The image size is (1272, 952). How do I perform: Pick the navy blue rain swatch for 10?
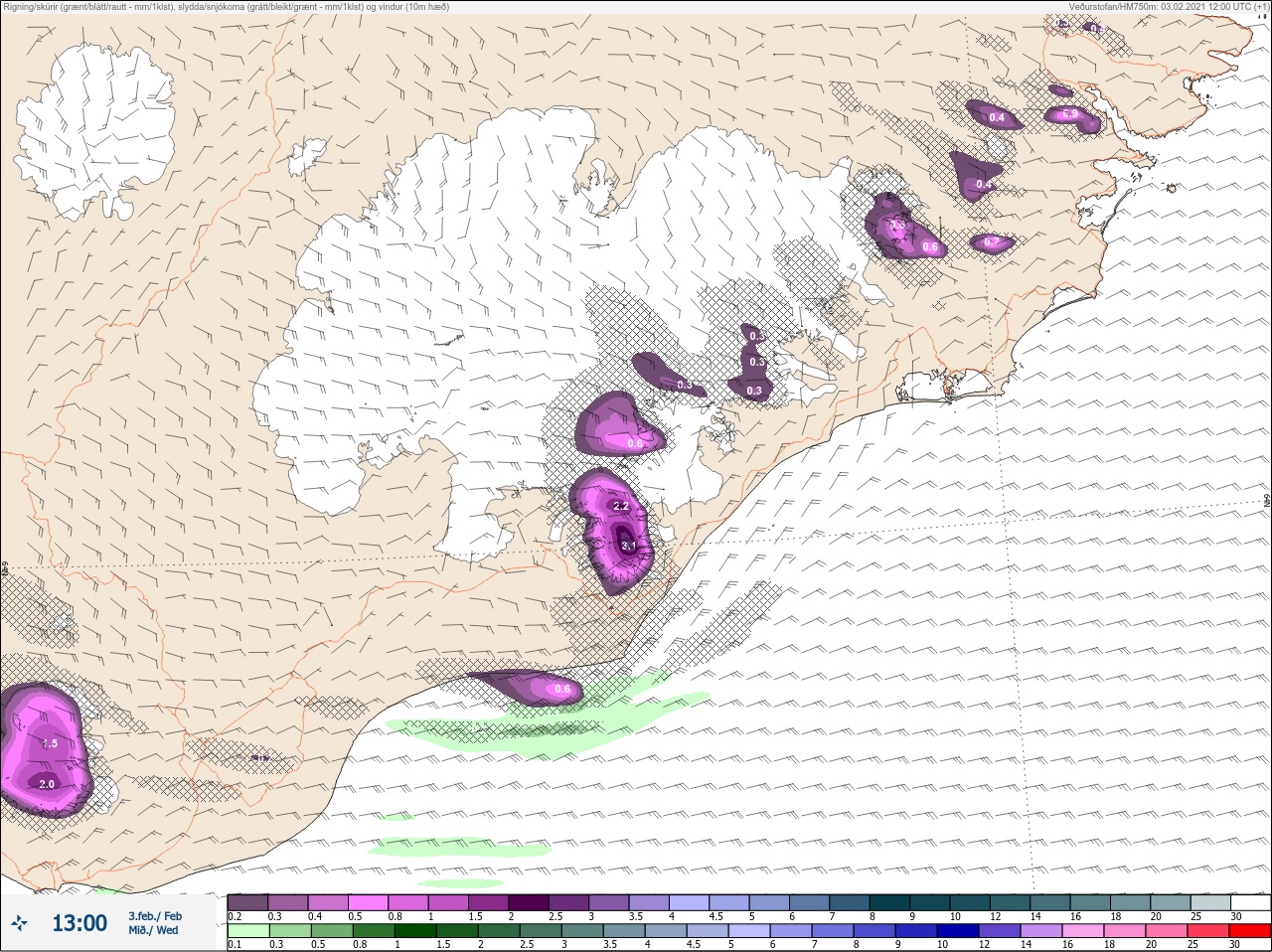click(x=957, y=931)
